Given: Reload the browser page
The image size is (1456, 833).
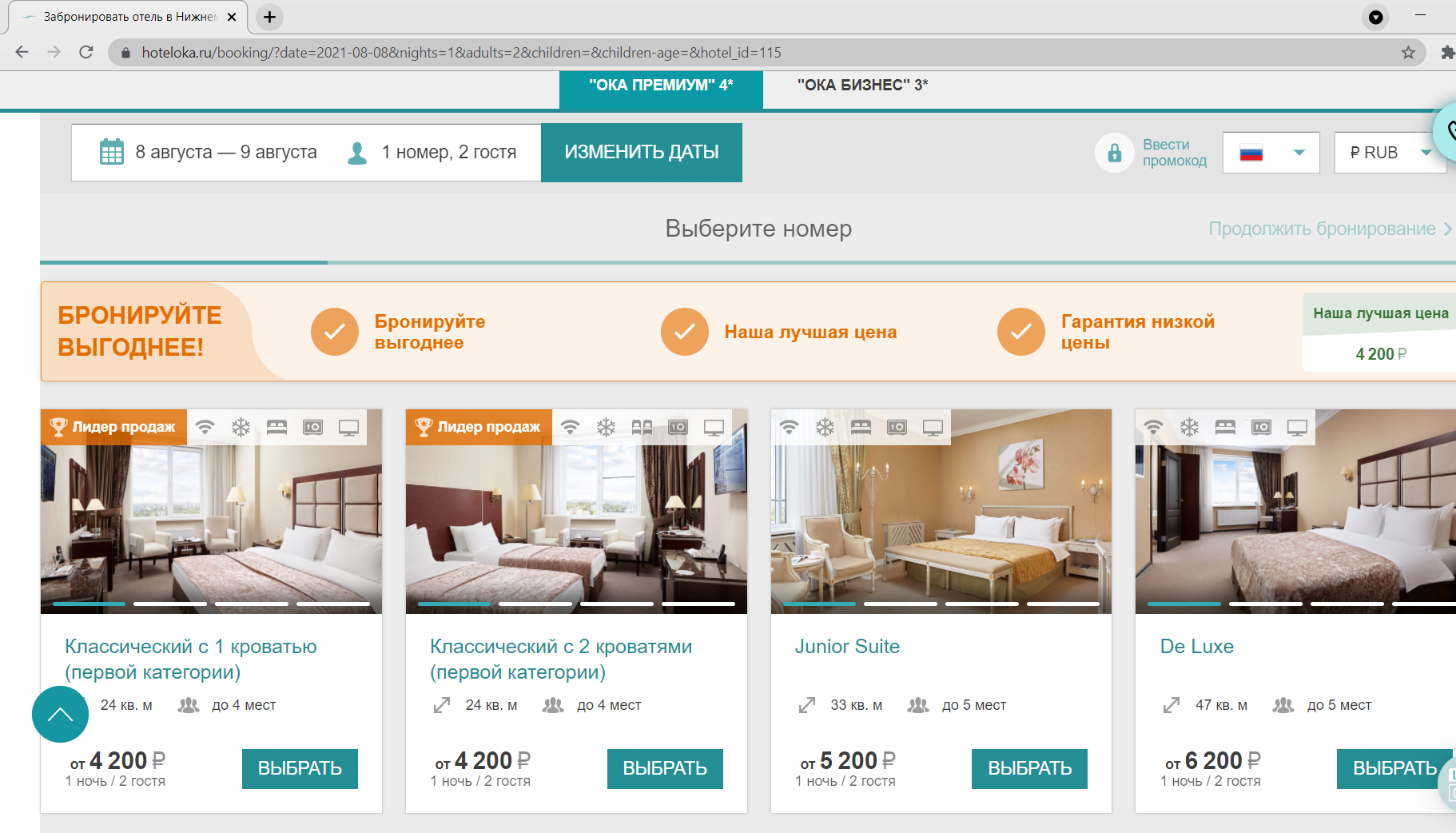Looking at the screenshot, I should coord(86,53).
